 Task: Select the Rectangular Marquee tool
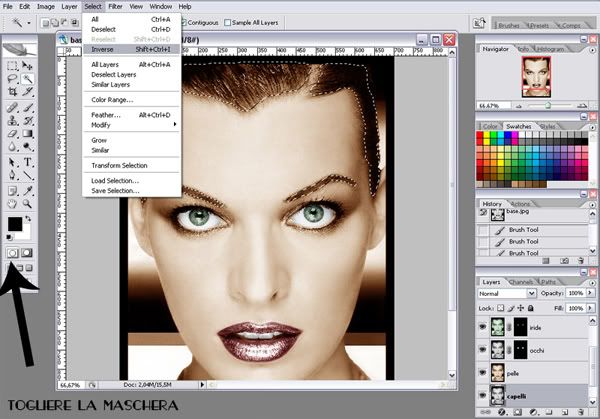click(12, 66)
